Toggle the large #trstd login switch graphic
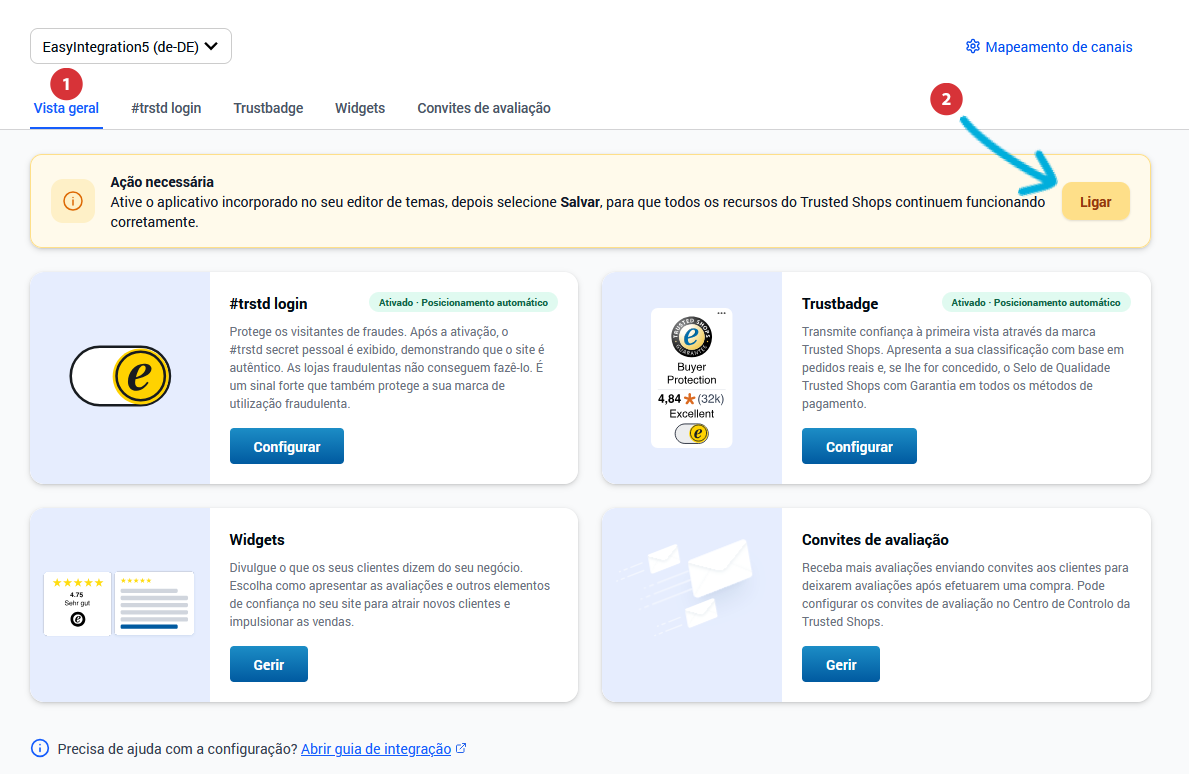1189x774 pixels. (121, 376)
